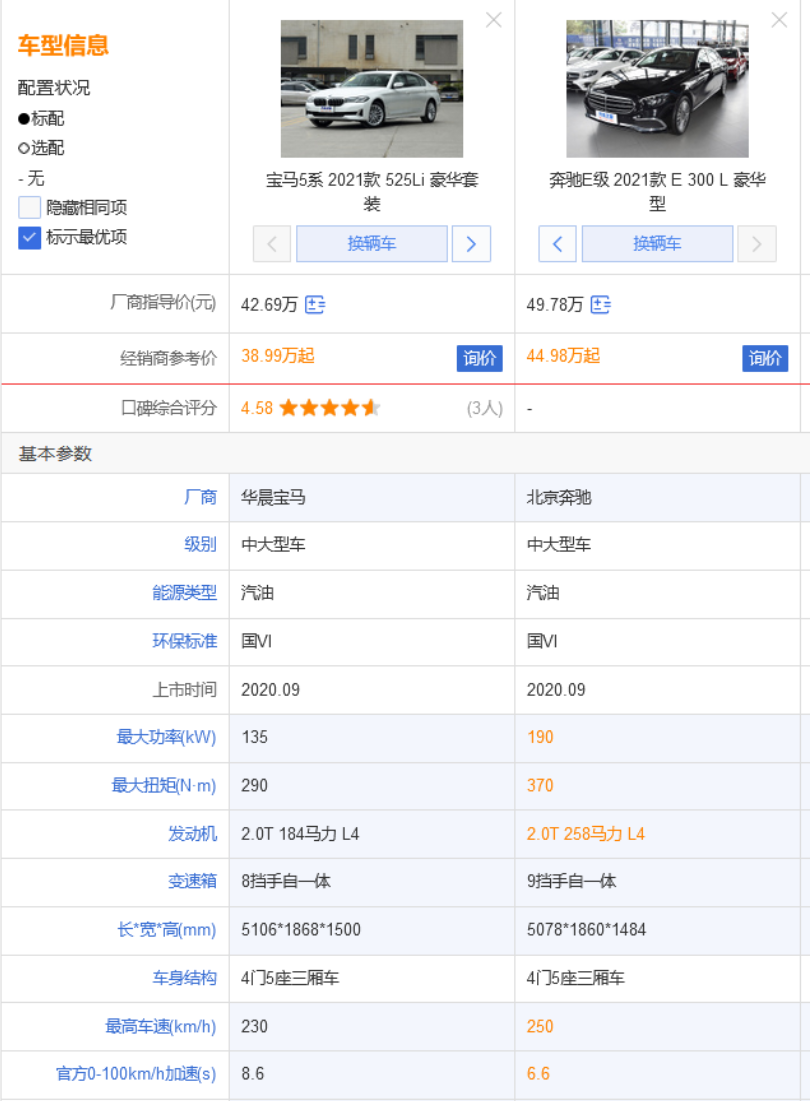Click the 官方0-100km/h加速(s) parameter link
Image resolution: width=810 pixels, height=1101 pixels.
click(136, 1074)
